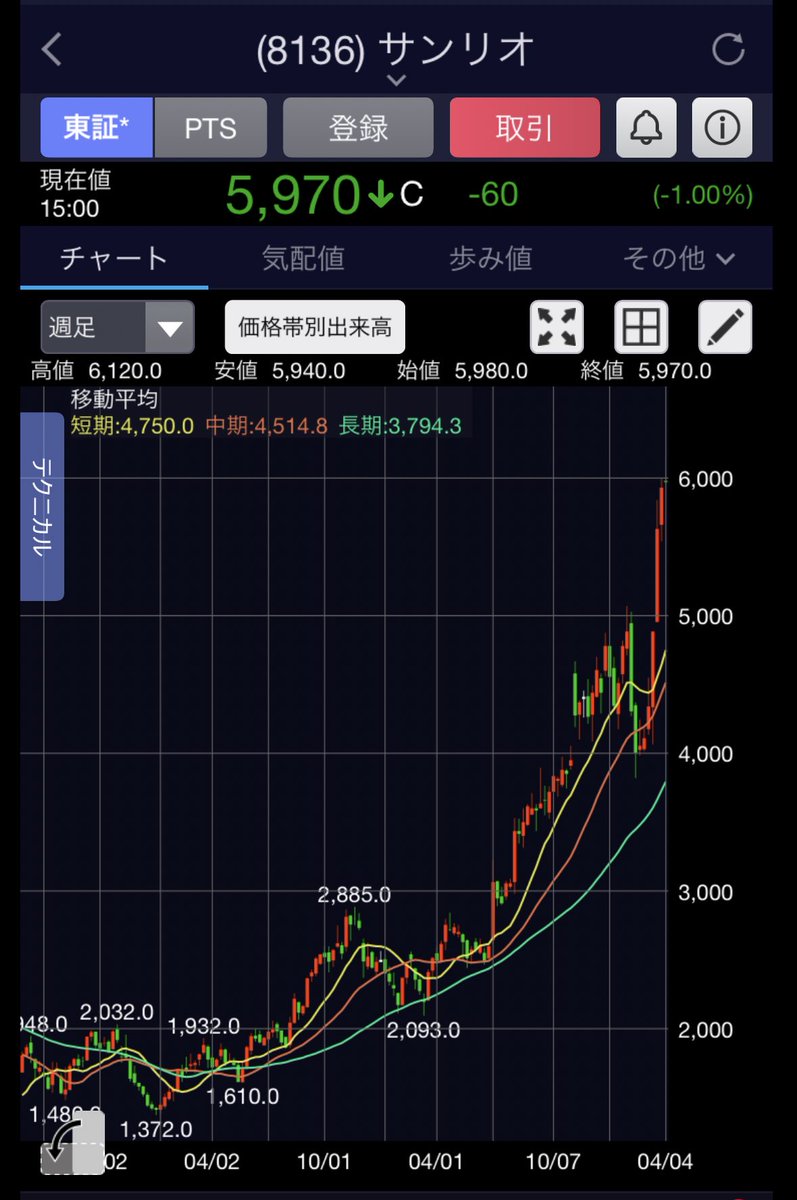This screenshot has height=1200, width=797.
Task: Open price alert bell settings
Action: (645, 127)
